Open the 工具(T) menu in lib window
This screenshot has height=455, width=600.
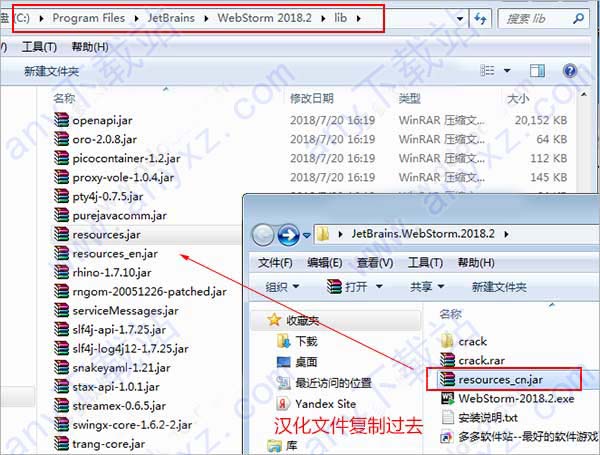coord(39,47)
